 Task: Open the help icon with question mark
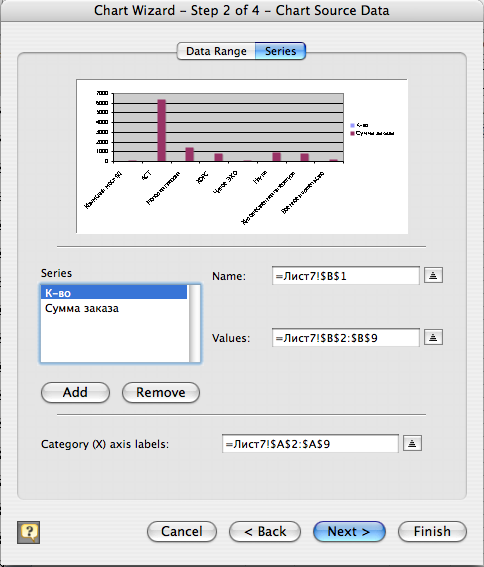coord(29,532)
